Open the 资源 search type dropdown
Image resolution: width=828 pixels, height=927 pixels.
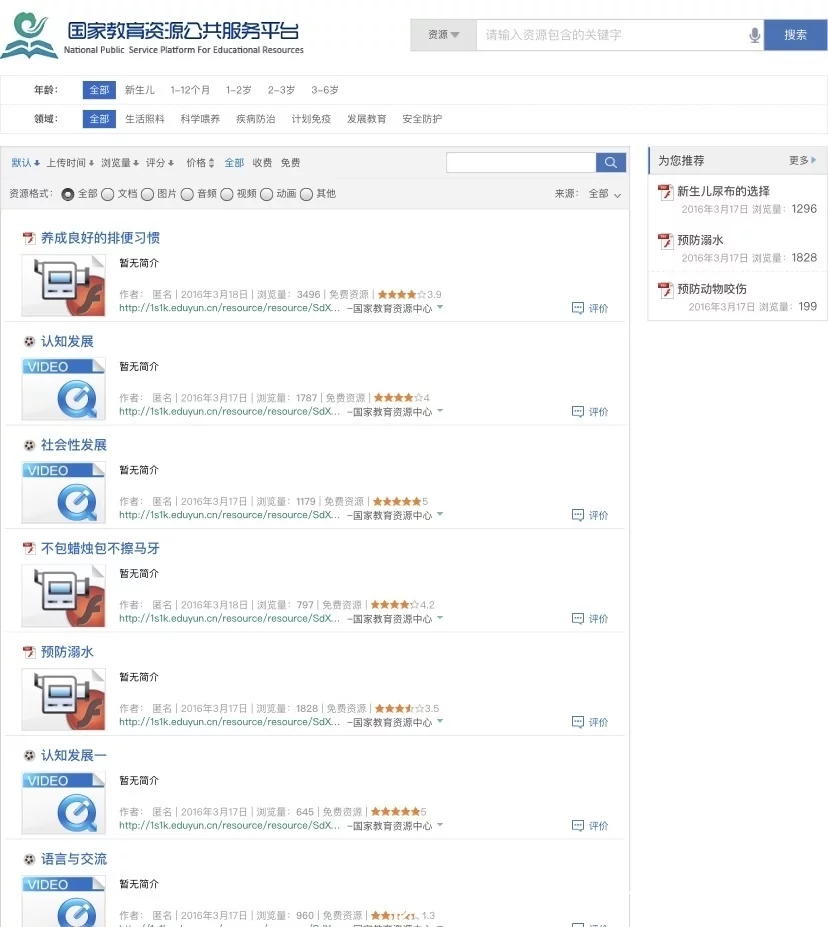point(443,35)
